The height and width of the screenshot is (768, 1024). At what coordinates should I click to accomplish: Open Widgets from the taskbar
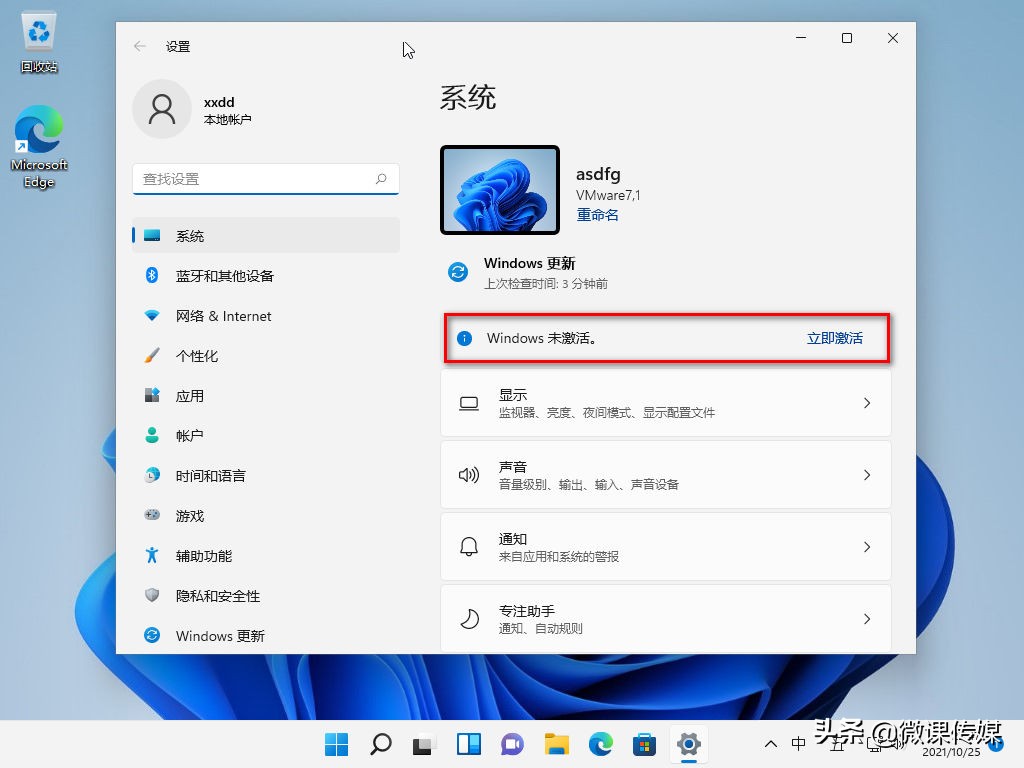pyautogui.click(x=468, y=744)
